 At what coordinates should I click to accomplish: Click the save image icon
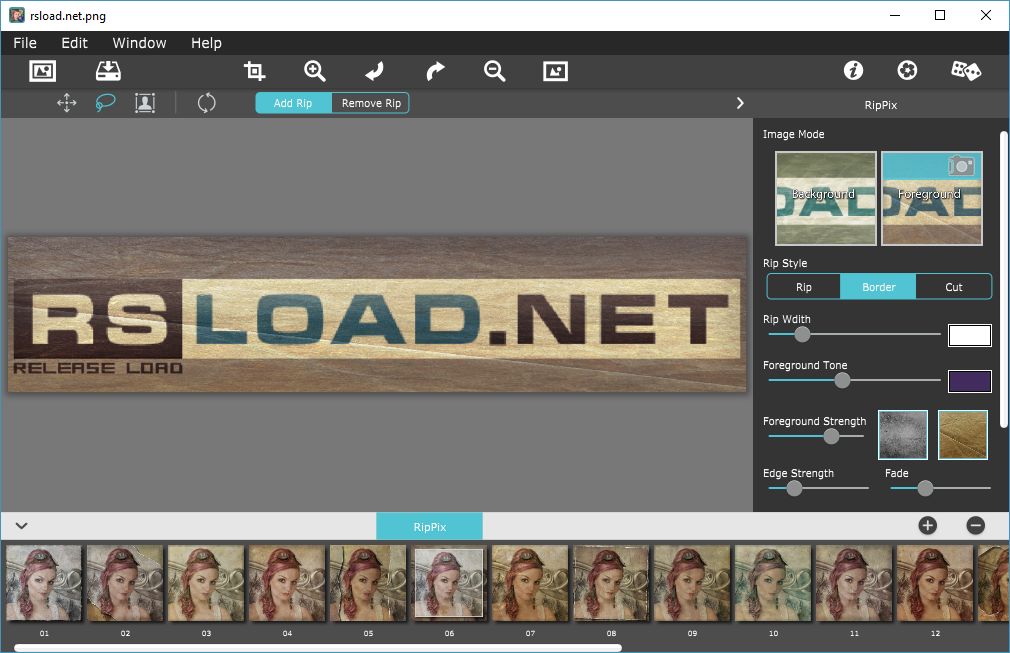click(108, 71)
